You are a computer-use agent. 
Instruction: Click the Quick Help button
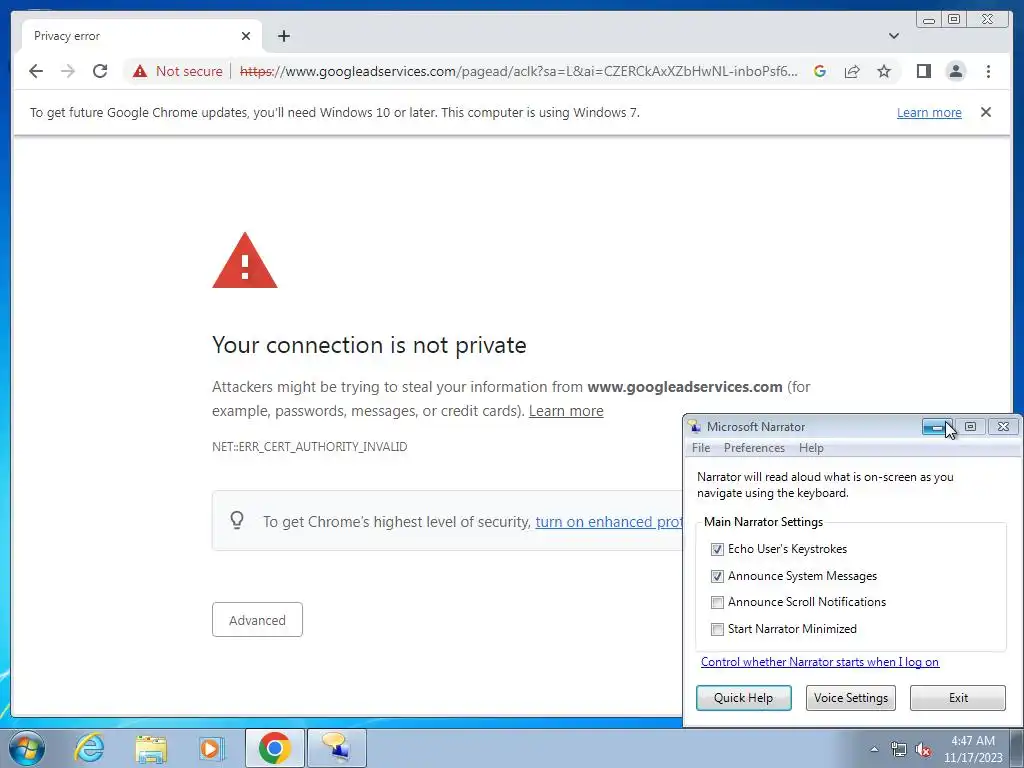tap(743, 697)
